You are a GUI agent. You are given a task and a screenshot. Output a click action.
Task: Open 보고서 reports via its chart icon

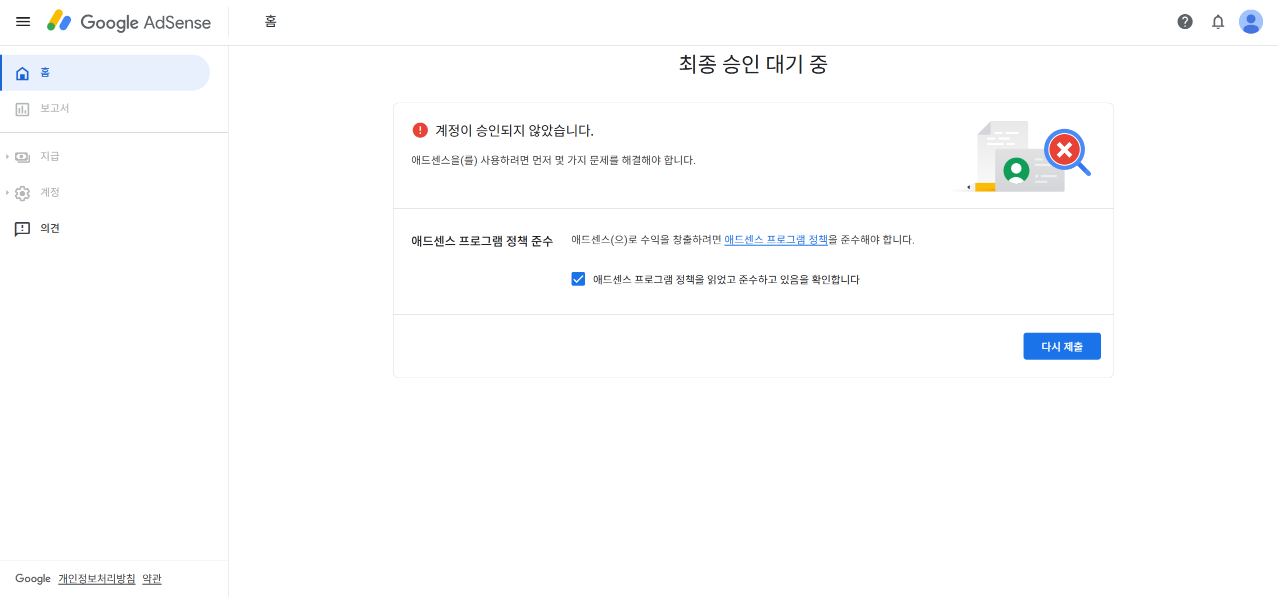(x=22, y=108)
